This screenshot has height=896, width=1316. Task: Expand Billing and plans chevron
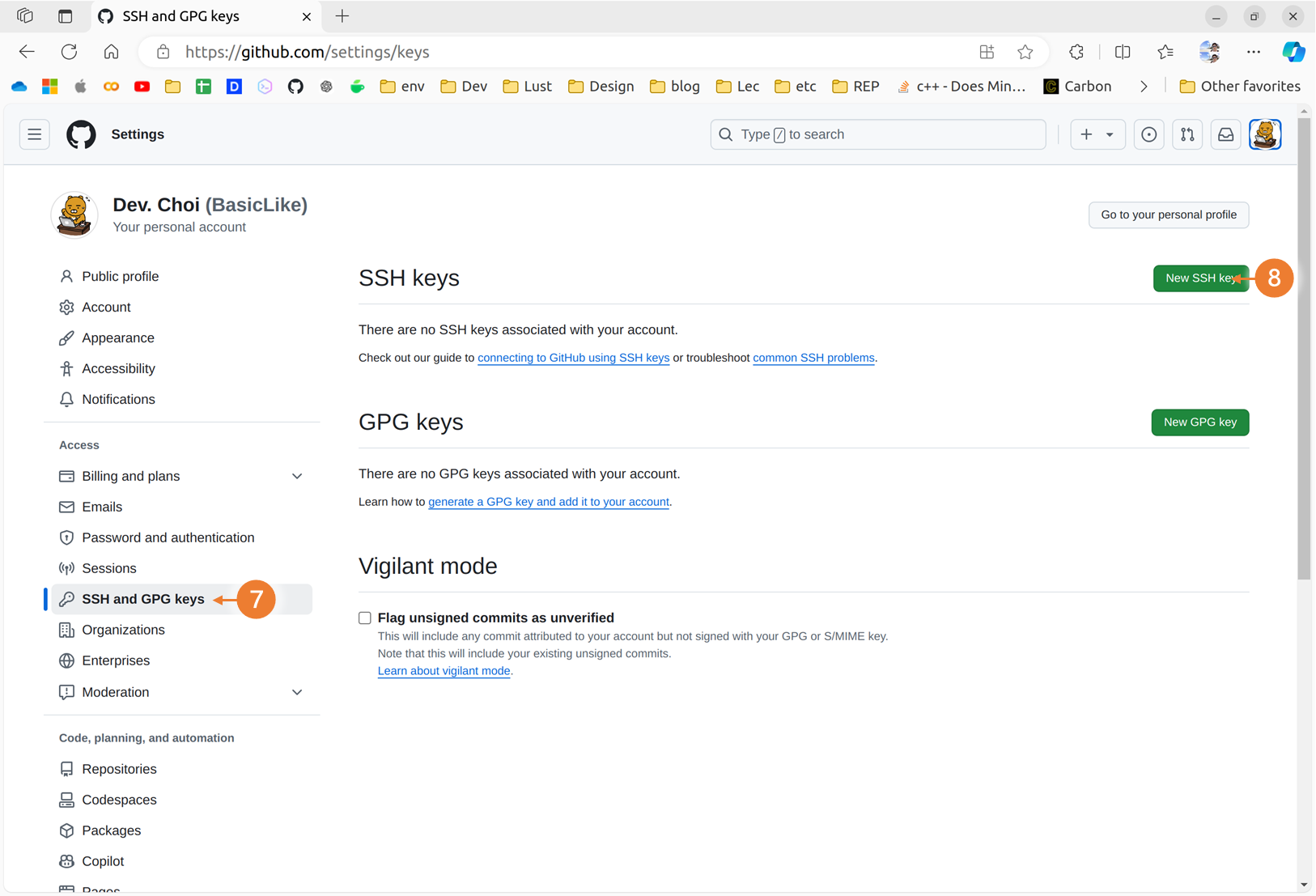(297, 477)
